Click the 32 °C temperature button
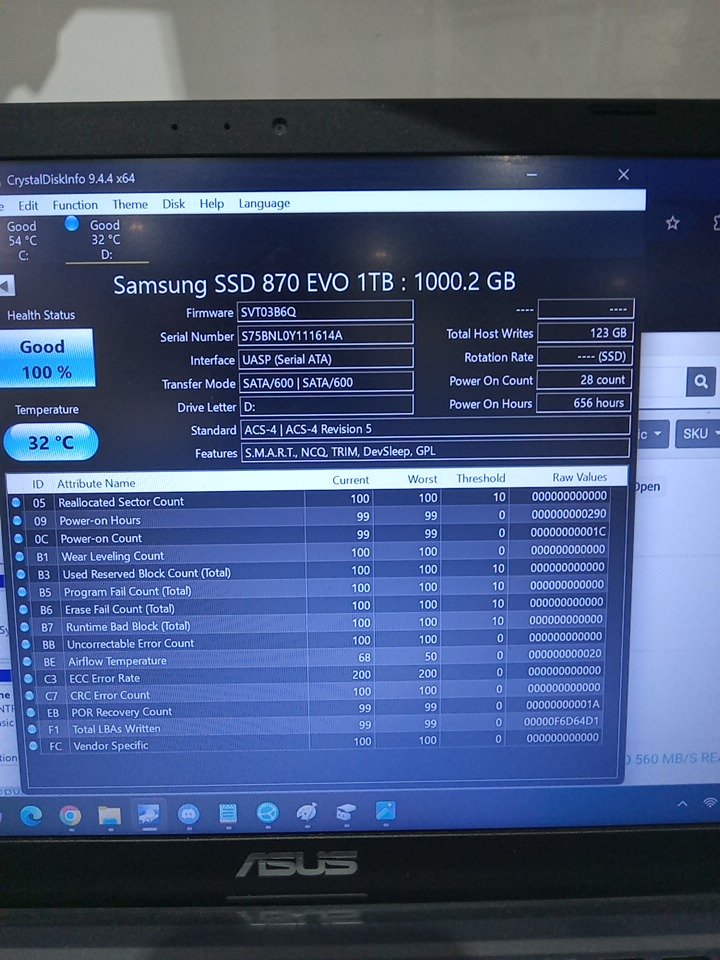 (x=51, y=441)
